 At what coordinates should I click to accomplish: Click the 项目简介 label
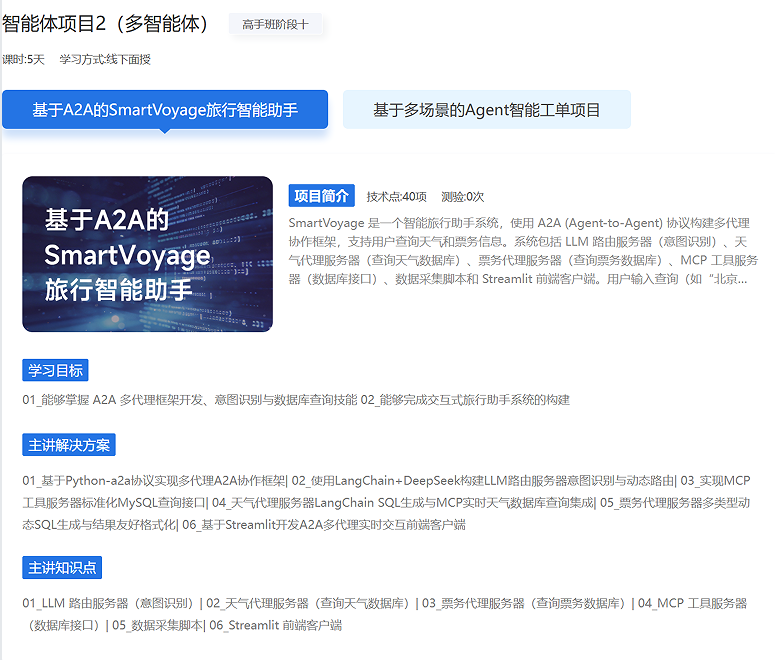pos(322,196)
